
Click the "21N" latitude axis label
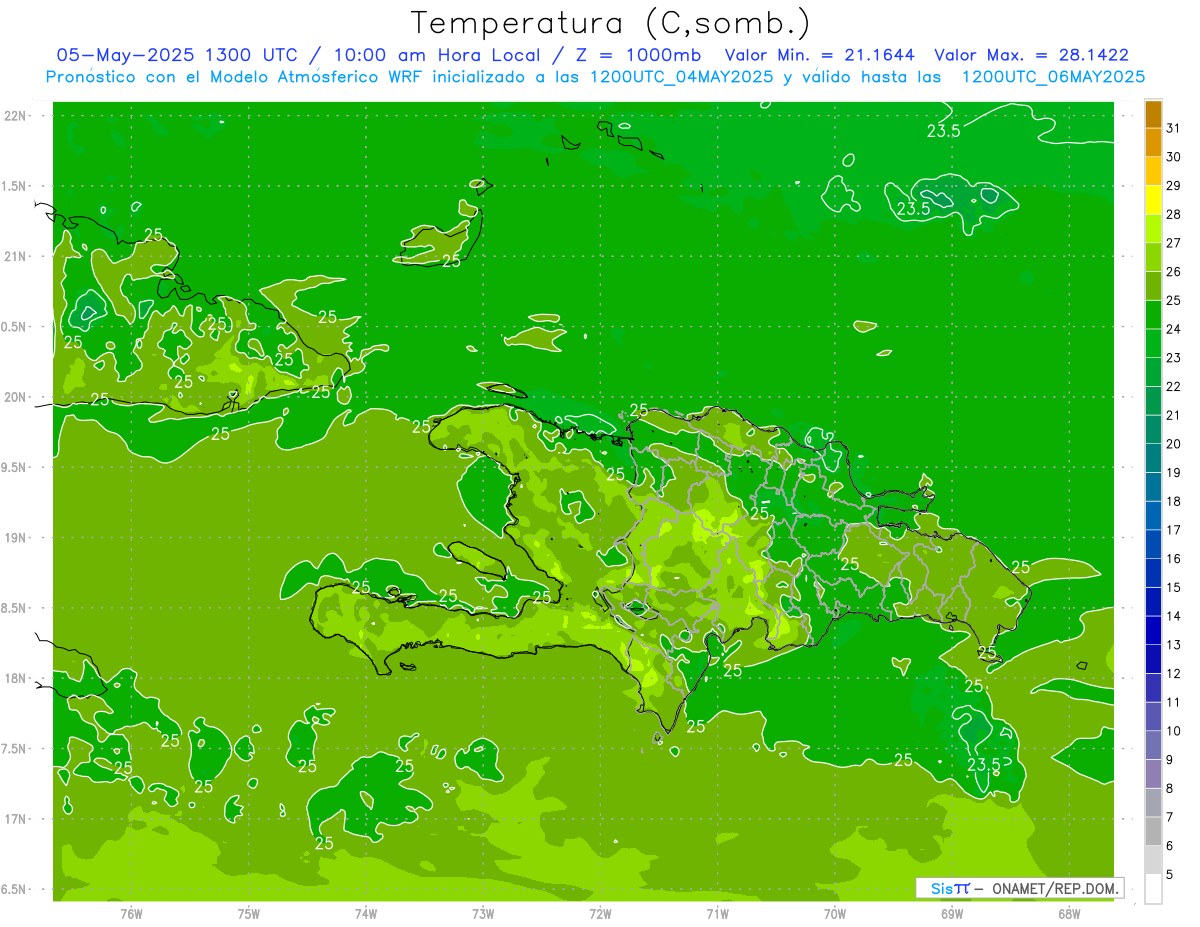[17, 256]
